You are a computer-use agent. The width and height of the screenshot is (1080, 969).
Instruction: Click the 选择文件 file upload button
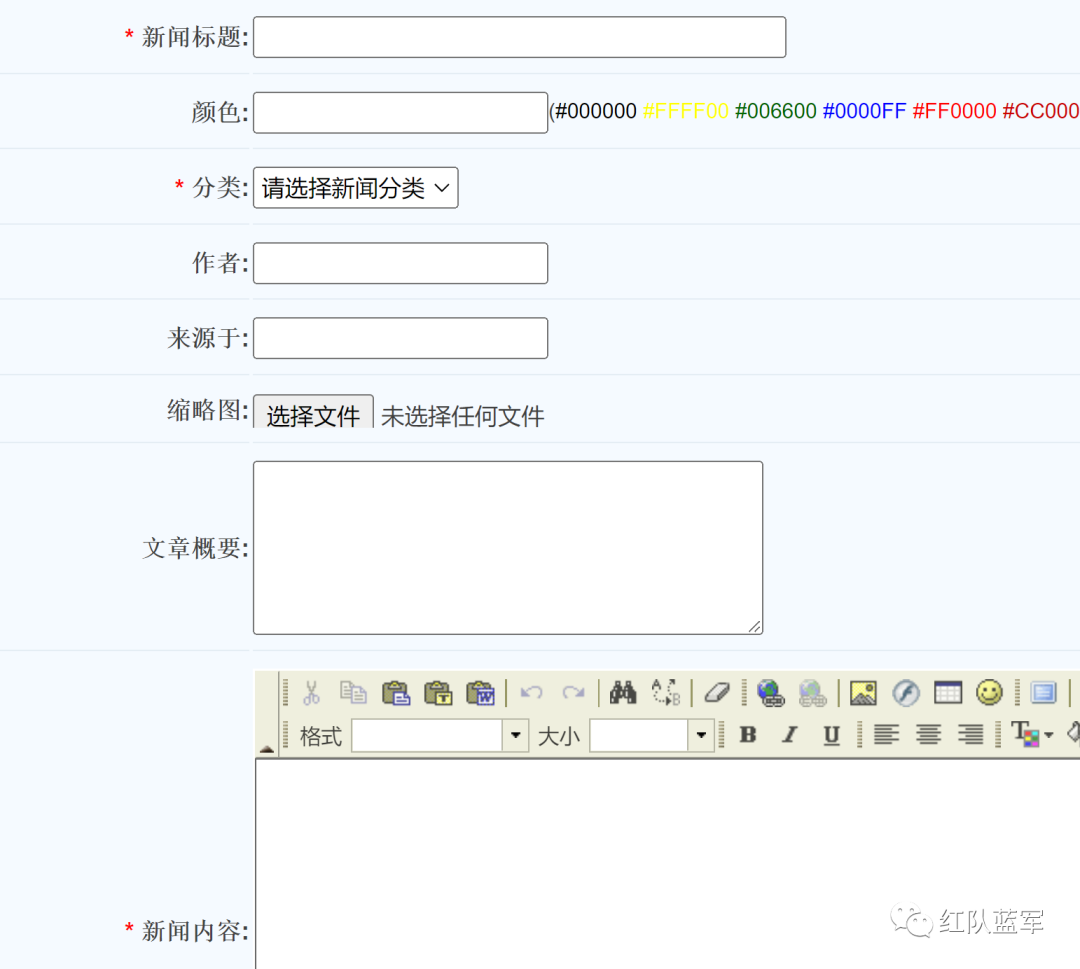click(313, 412)
